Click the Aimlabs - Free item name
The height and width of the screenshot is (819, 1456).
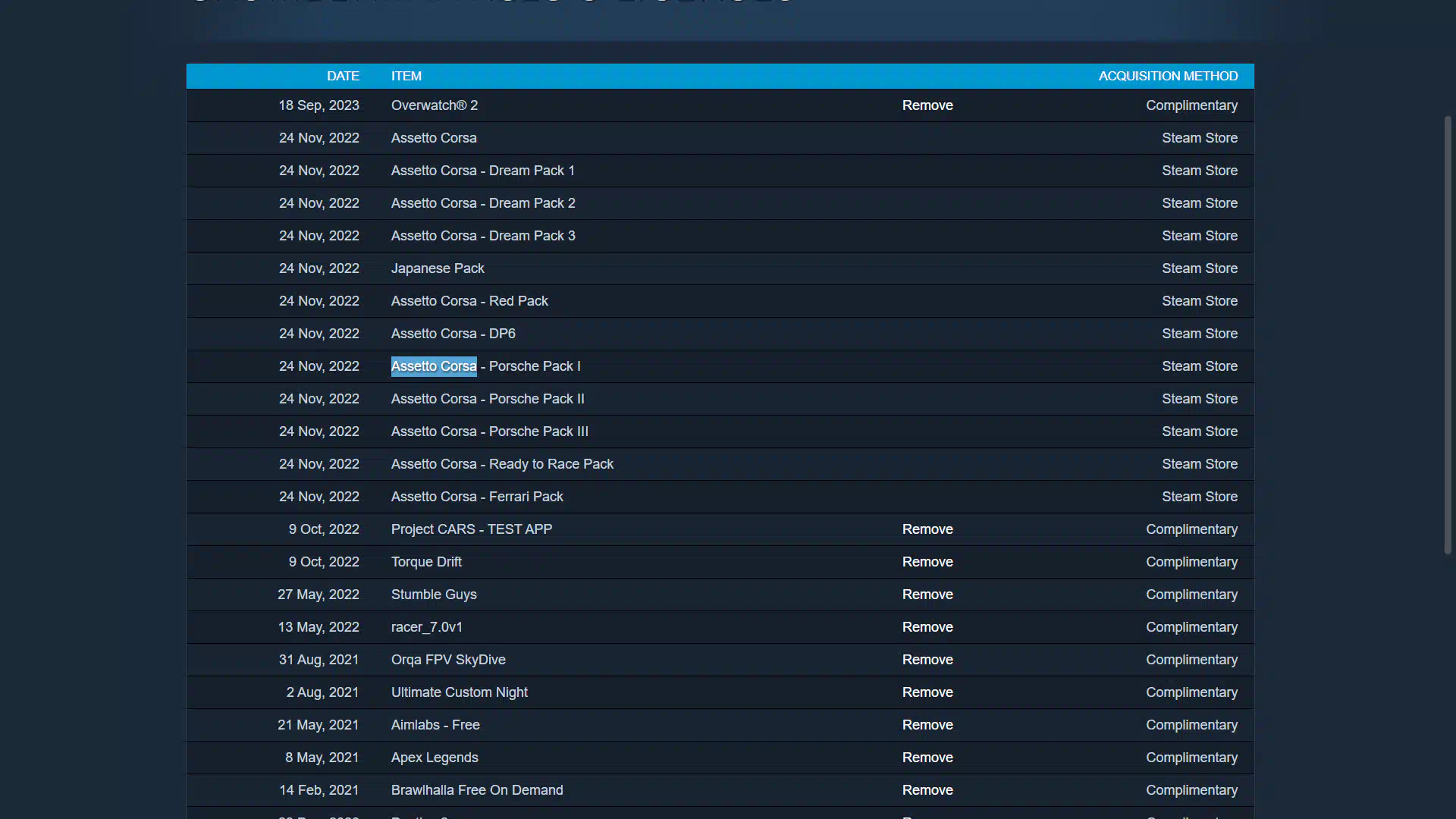(x=435, y=725)
